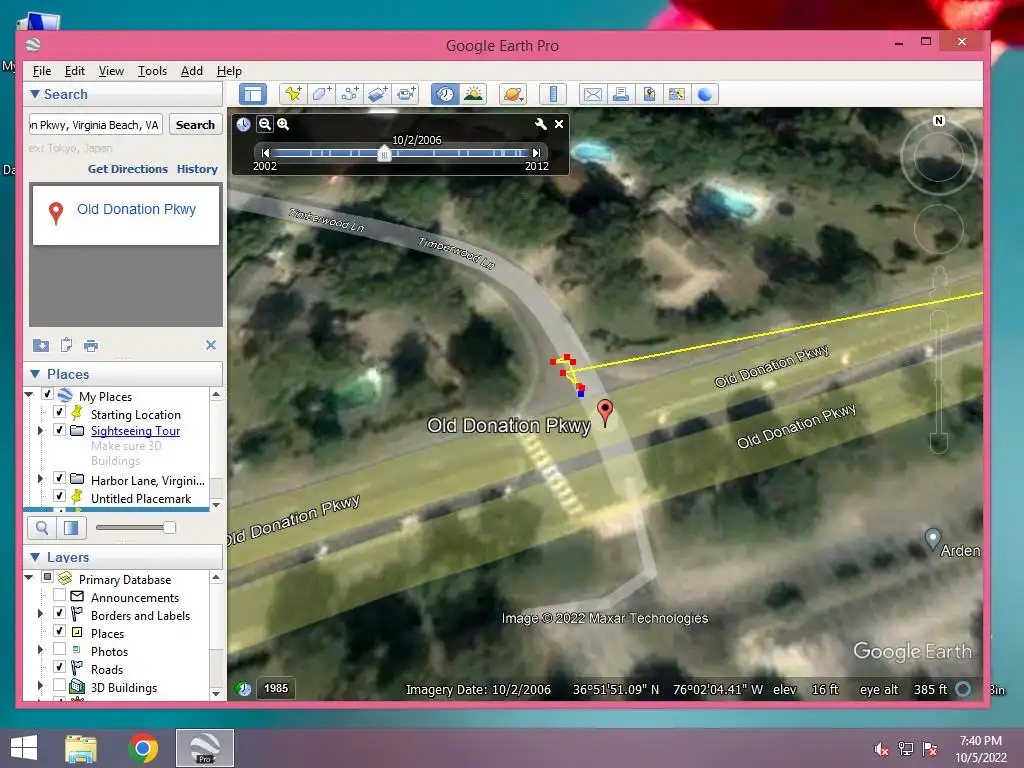Image resolution: width=1024 pixels, height=768 pixels.
Task: Uncheck the Sightseeing Tour checkbox
Action: pos(59,430)
